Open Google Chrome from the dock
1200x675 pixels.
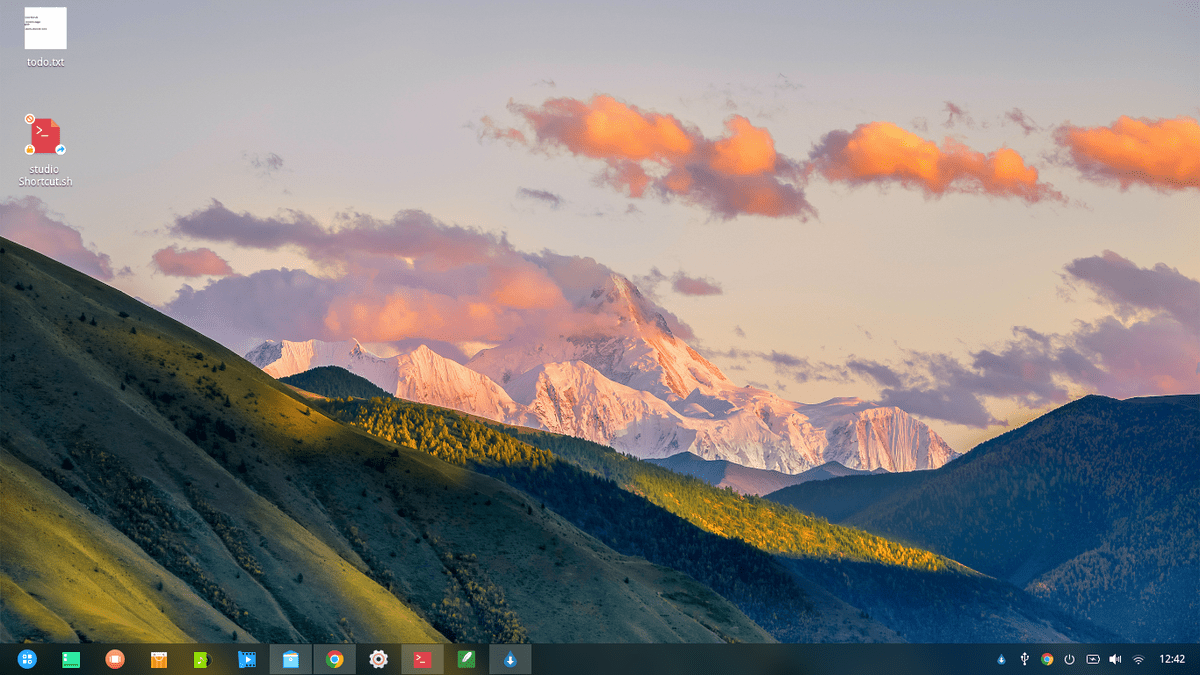click(x=334, y=659)
